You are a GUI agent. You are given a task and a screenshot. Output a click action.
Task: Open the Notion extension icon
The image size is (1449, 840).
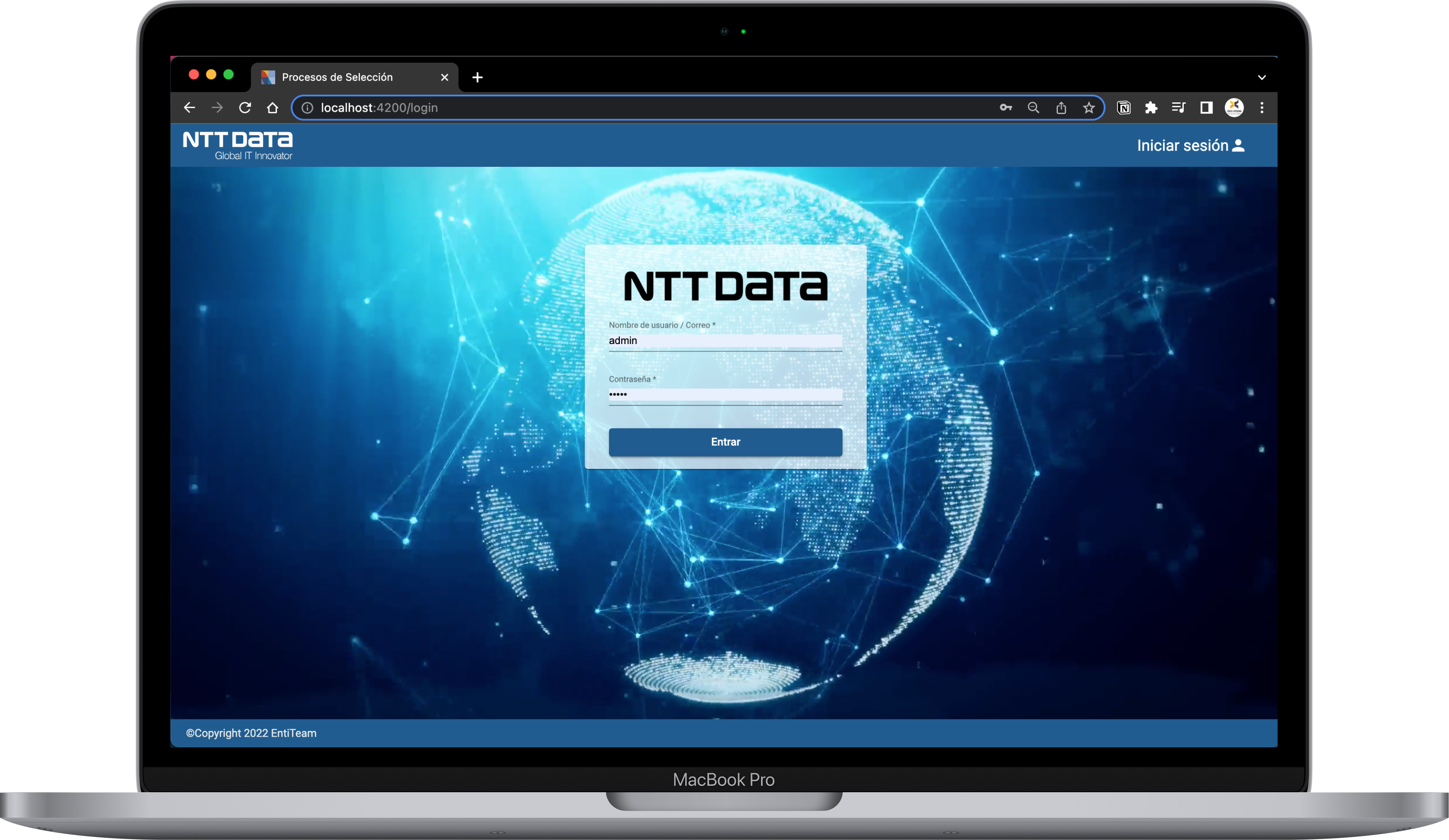tap(1124, 107)
